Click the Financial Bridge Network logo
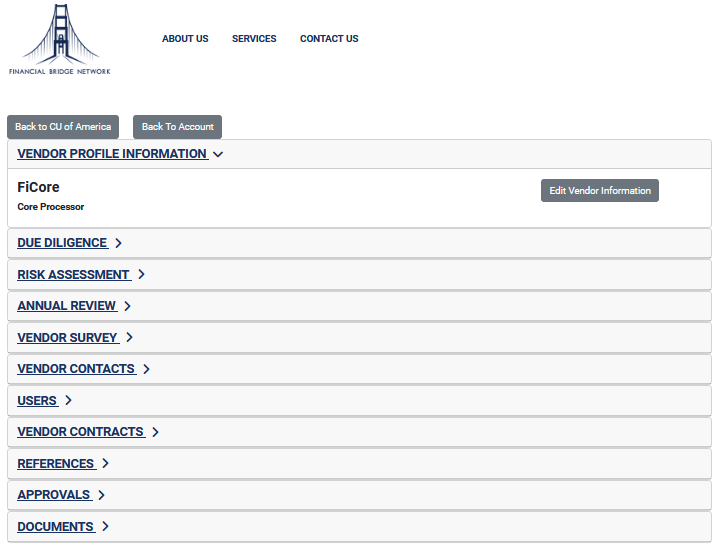Image resolution: width=717 pixels, height=544 pixels. pos(59,39)
